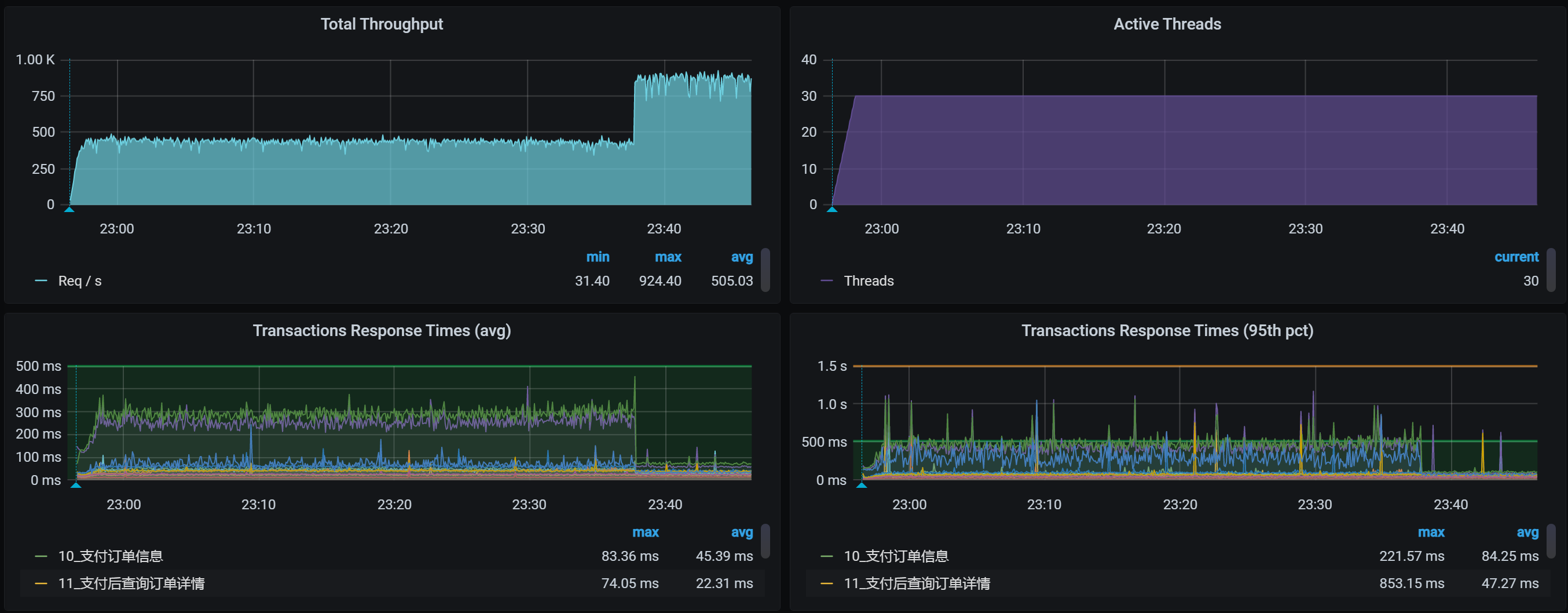
Task: Sort Total Throughput legend by max column
Action: tap(668, 257)
